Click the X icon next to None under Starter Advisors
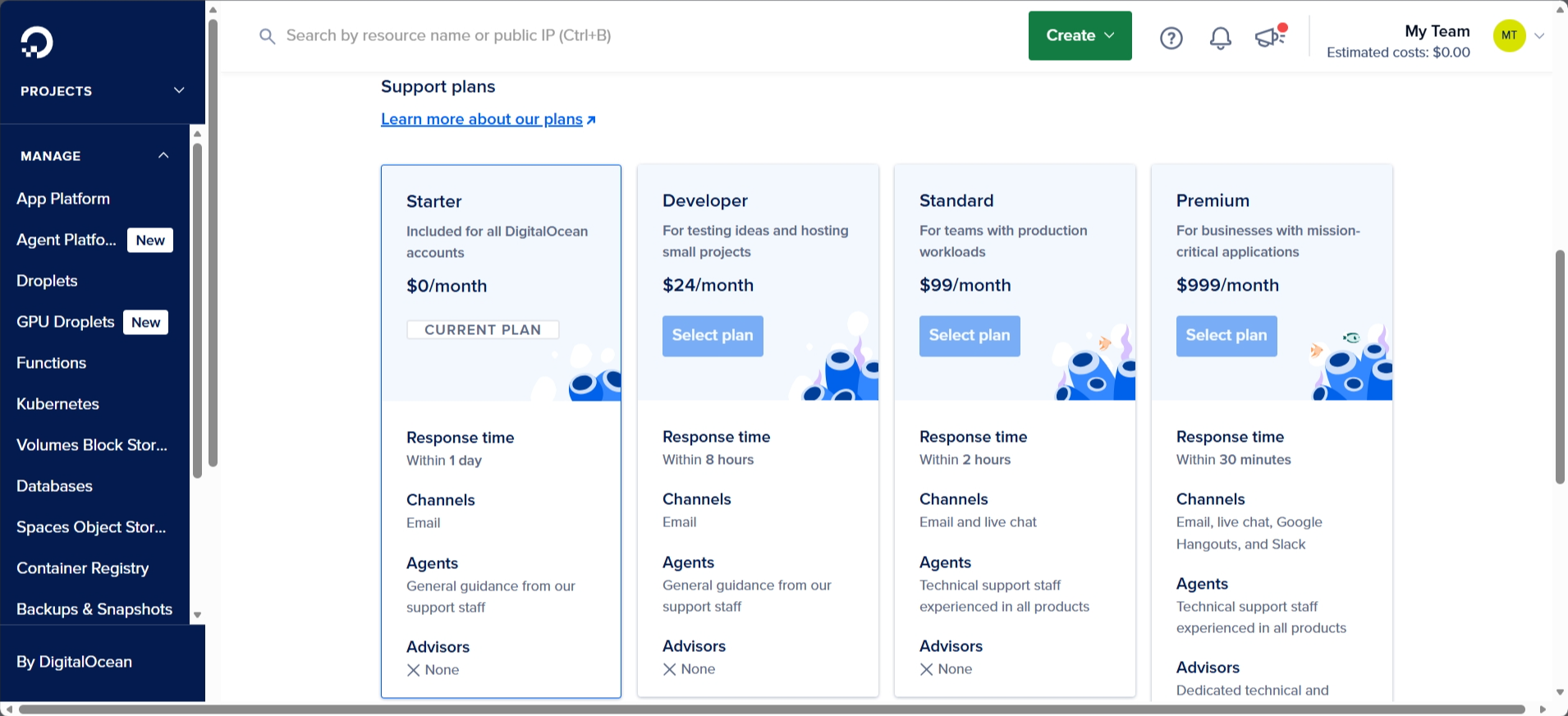This screenshot has height=716, width=1568. [x=414, y=670]
